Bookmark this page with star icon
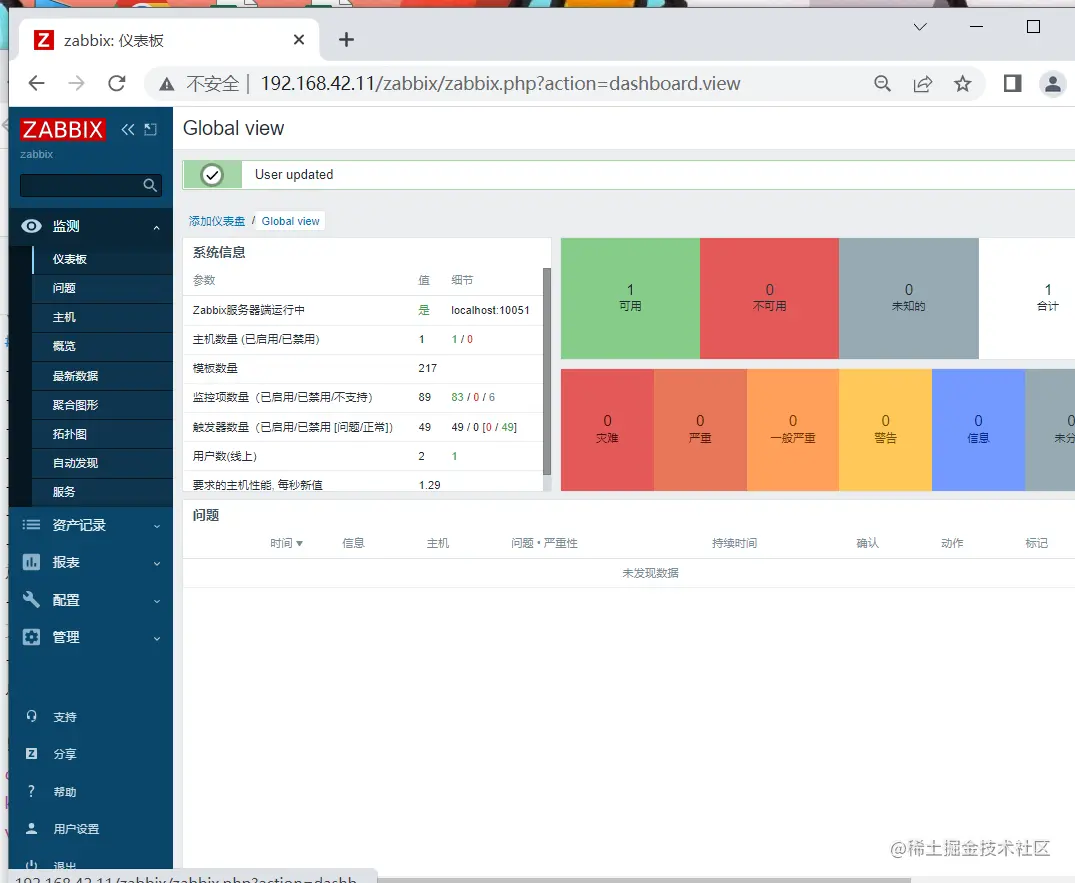 tap(963, 84)
